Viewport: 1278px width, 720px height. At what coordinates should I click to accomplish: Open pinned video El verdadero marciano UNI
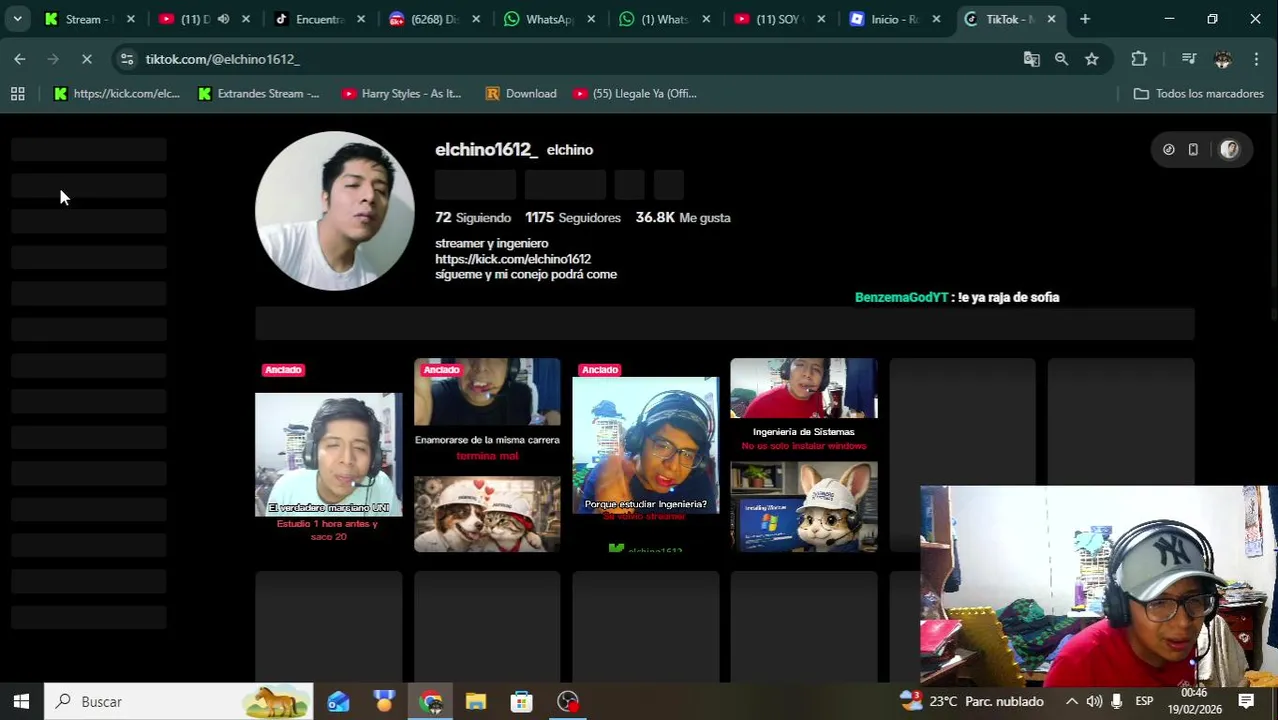coord(328,455)
